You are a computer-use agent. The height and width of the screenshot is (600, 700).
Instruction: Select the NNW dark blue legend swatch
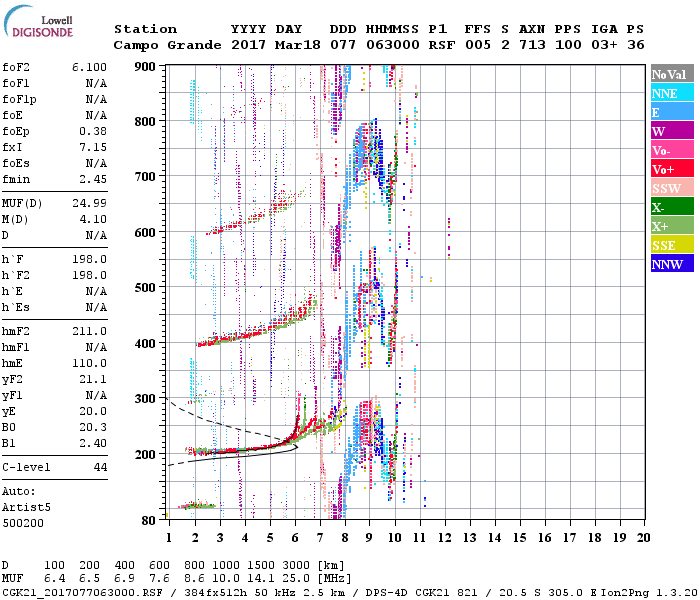pos(672,263)
